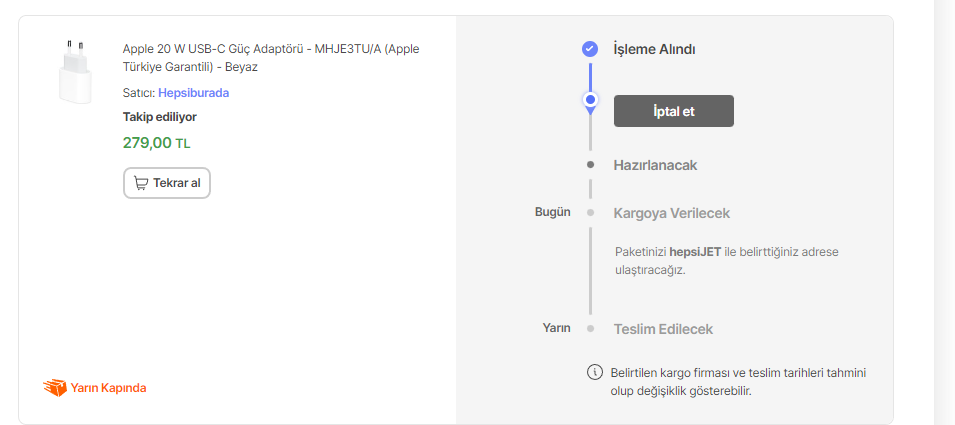Click the Teslim Edilecek step label

point(663,329)
